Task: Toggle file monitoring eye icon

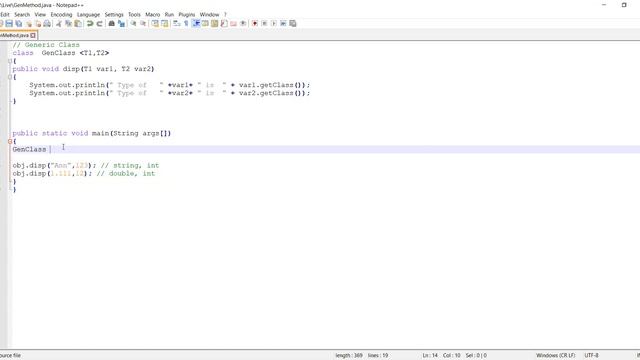Action: [243, 24]
